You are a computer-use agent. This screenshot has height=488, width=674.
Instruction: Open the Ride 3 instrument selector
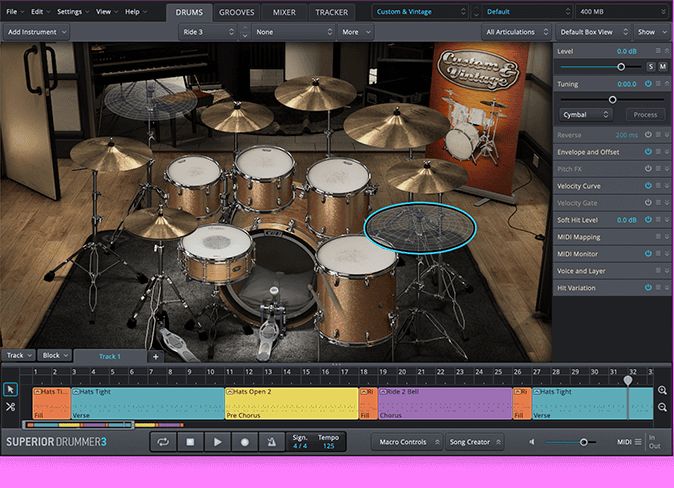point(208,32)
